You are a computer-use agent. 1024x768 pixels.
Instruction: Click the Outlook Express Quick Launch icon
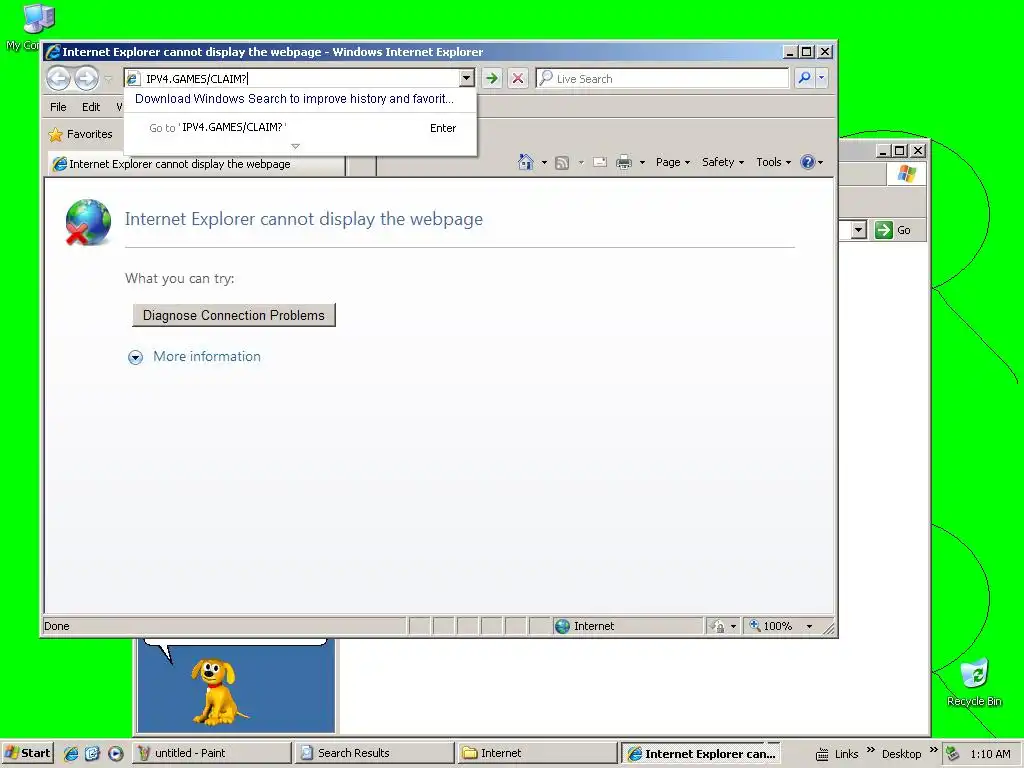93,754
